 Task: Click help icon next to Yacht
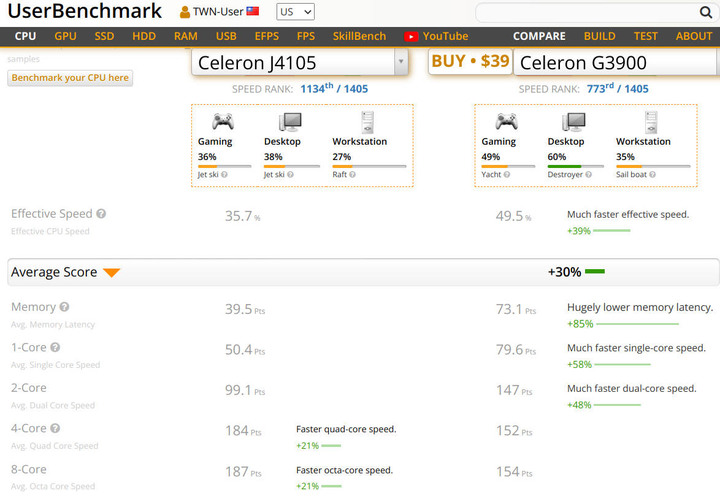(x=506, y=175)
